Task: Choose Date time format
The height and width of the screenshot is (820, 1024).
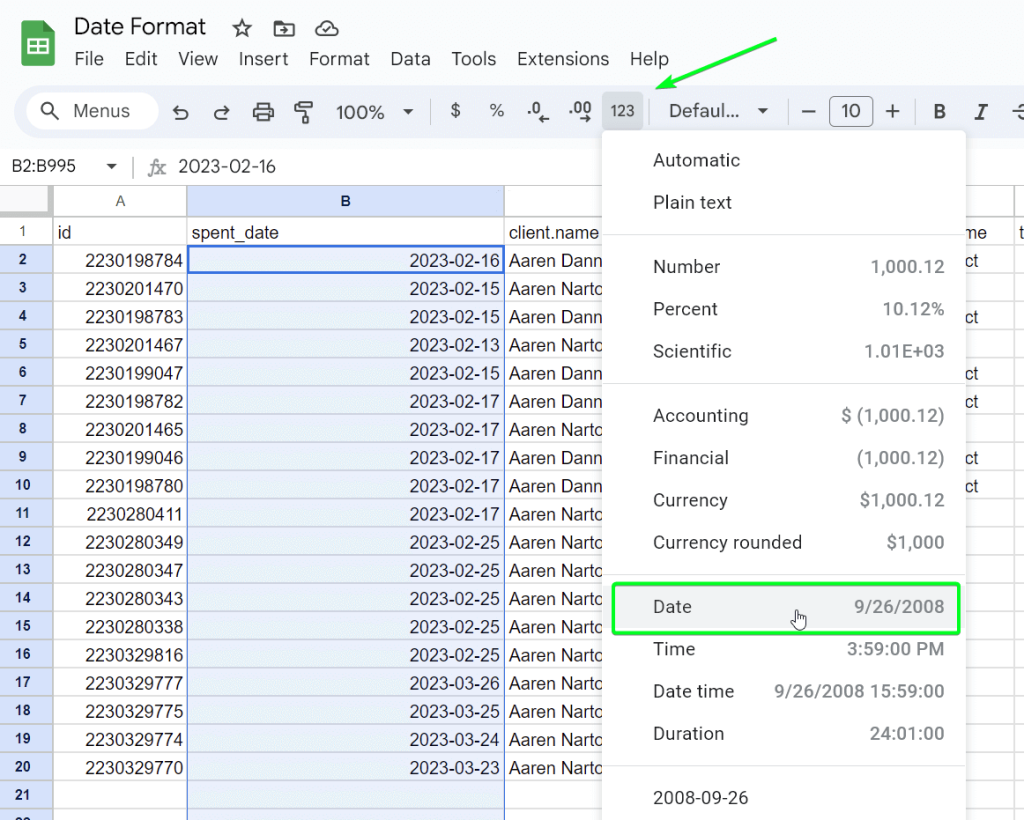Action: tap(784, 691)
